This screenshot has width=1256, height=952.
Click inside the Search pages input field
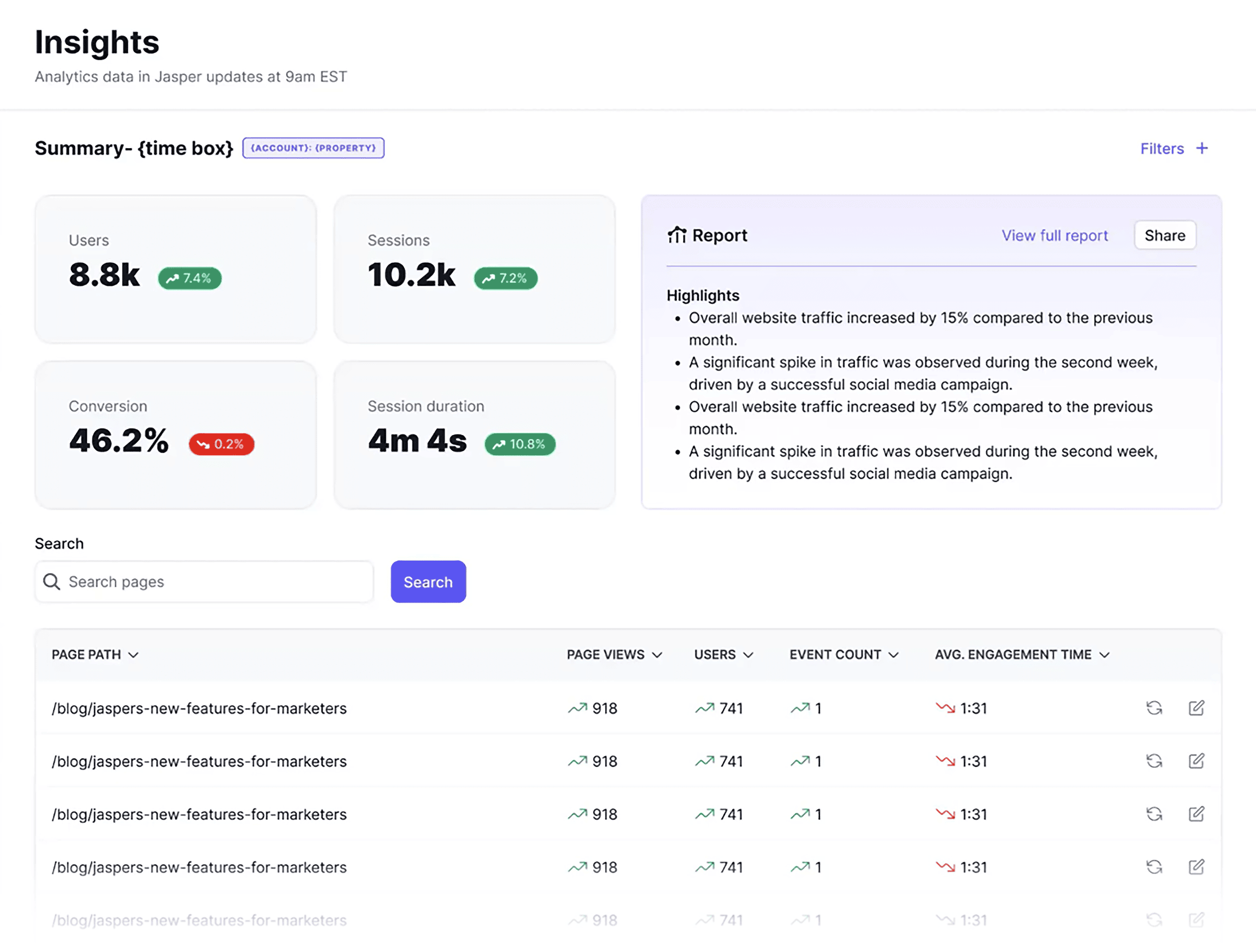pyautogui.click(x=204, y=581)
